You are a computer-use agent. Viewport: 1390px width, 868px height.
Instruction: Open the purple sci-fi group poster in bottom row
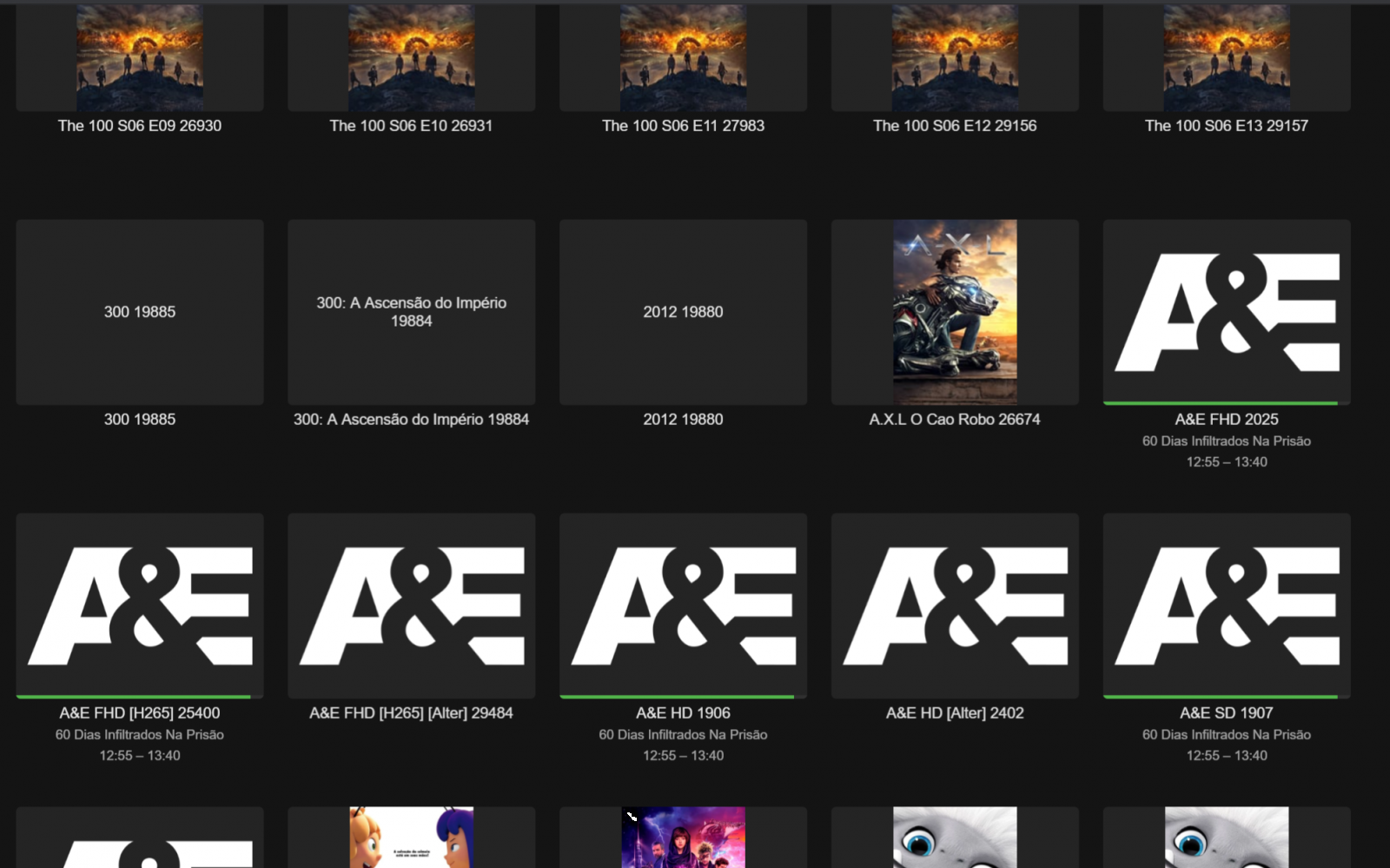(684, 838)
